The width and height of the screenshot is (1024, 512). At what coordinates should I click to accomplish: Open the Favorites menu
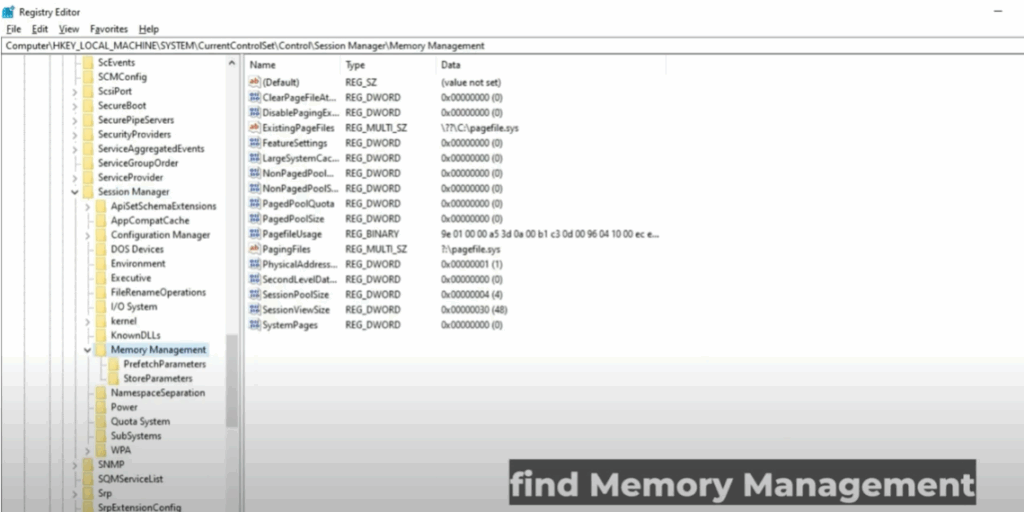click(x=108, y=29)
